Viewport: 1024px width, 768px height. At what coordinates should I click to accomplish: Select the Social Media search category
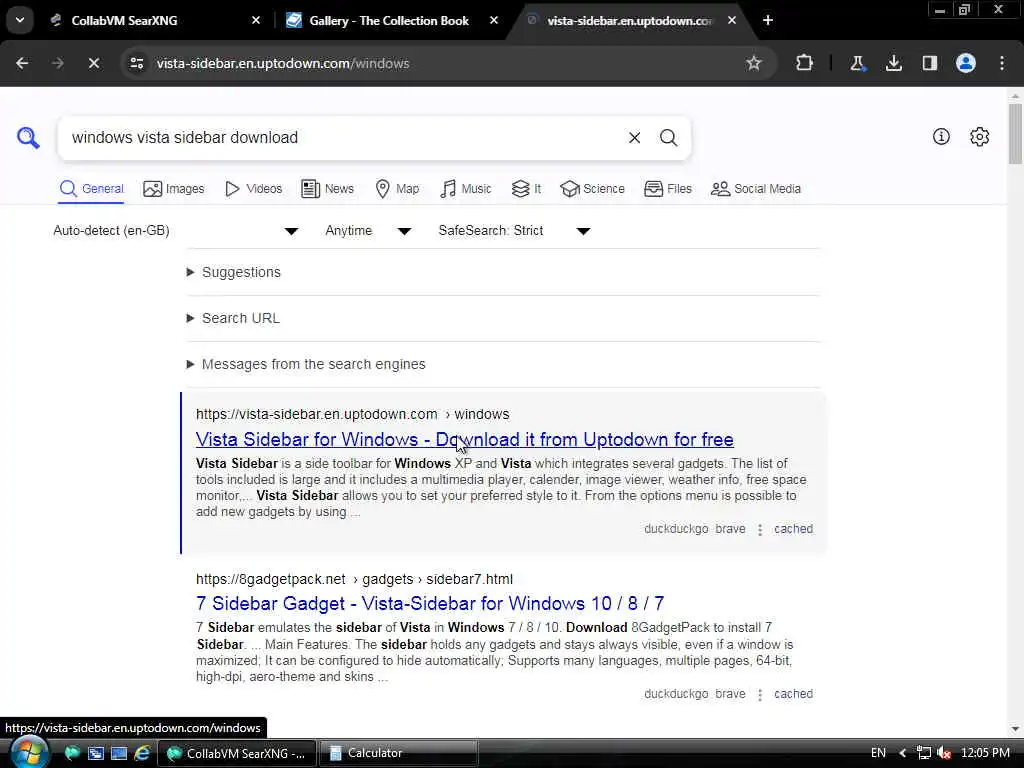click(x=756, y=189)
